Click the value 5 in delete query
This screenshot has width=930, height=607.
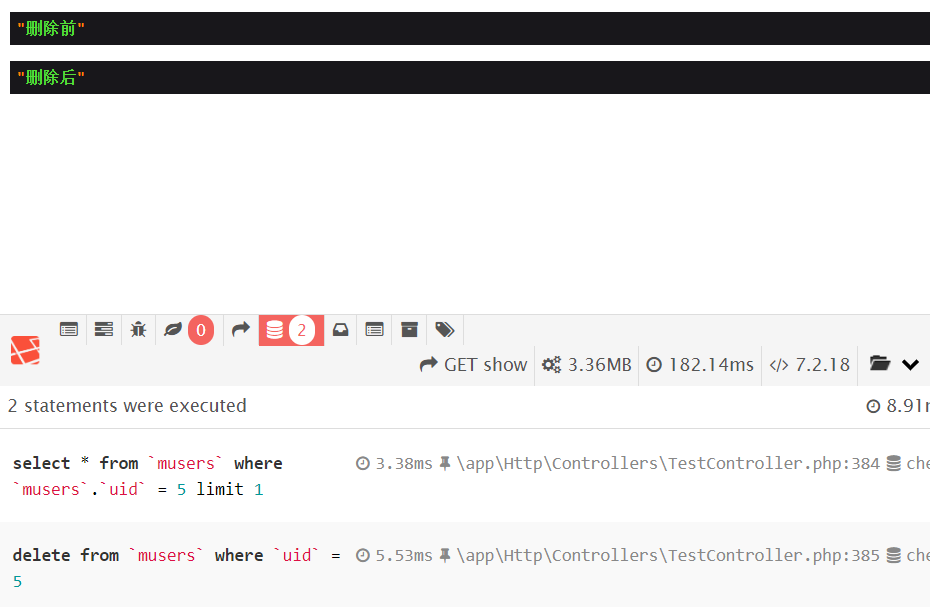17,581
